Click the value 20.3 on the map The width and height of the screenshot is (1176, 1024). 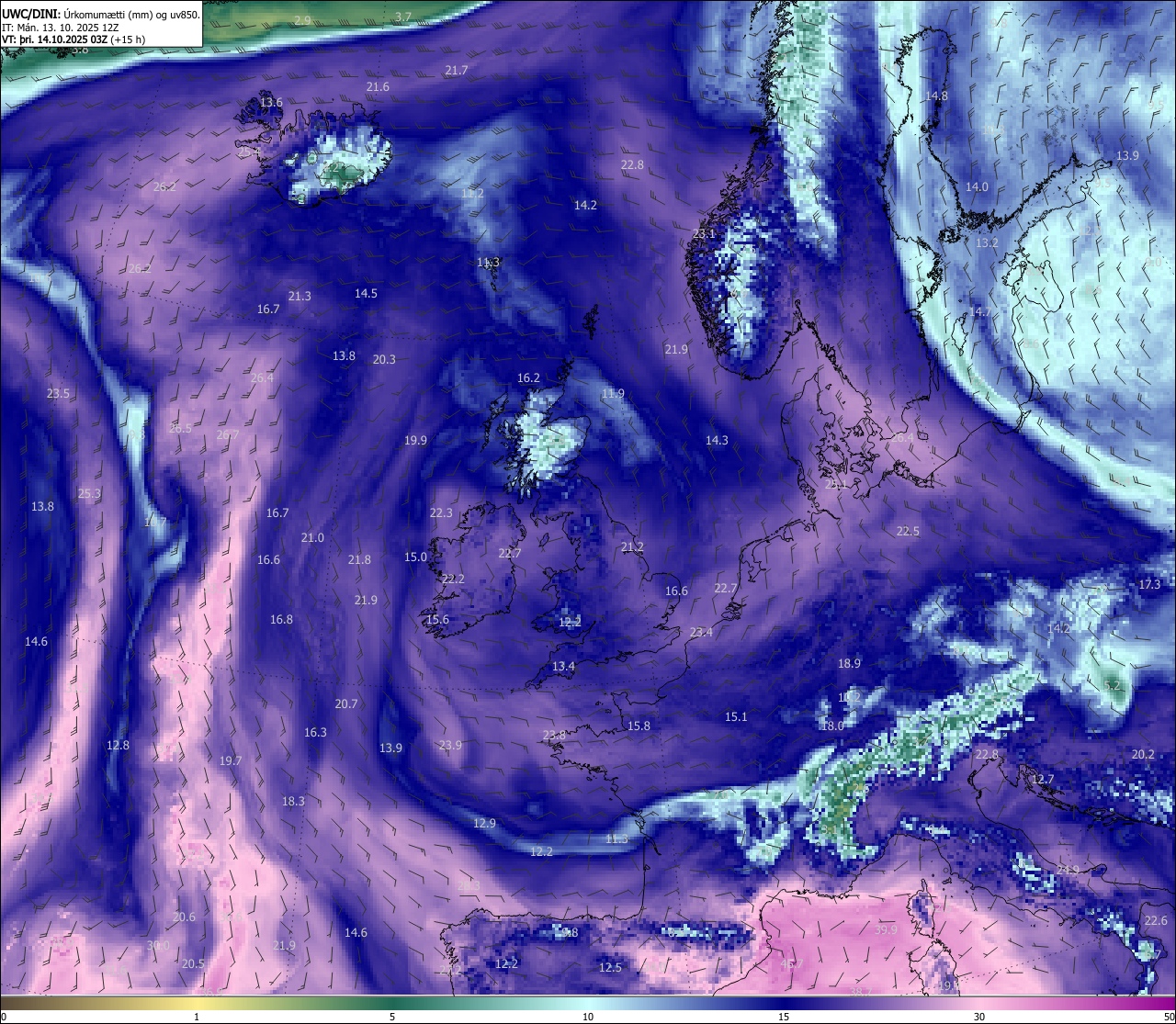[x=384, y=359]
